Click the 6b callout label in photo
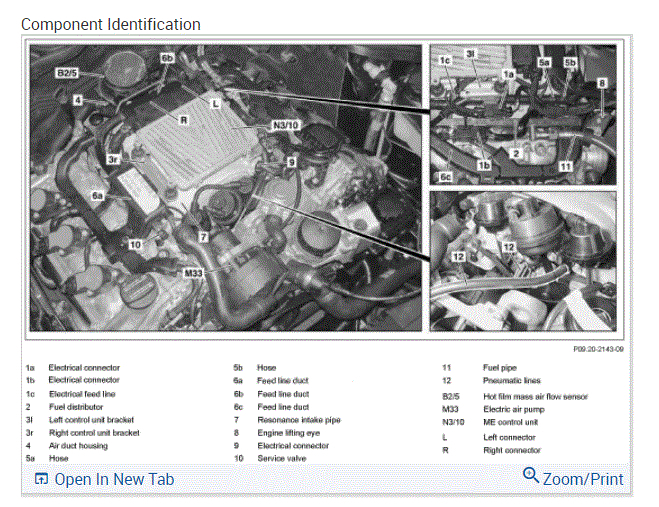The height and width of the screenshot is (507, 659). coord(167,58)
